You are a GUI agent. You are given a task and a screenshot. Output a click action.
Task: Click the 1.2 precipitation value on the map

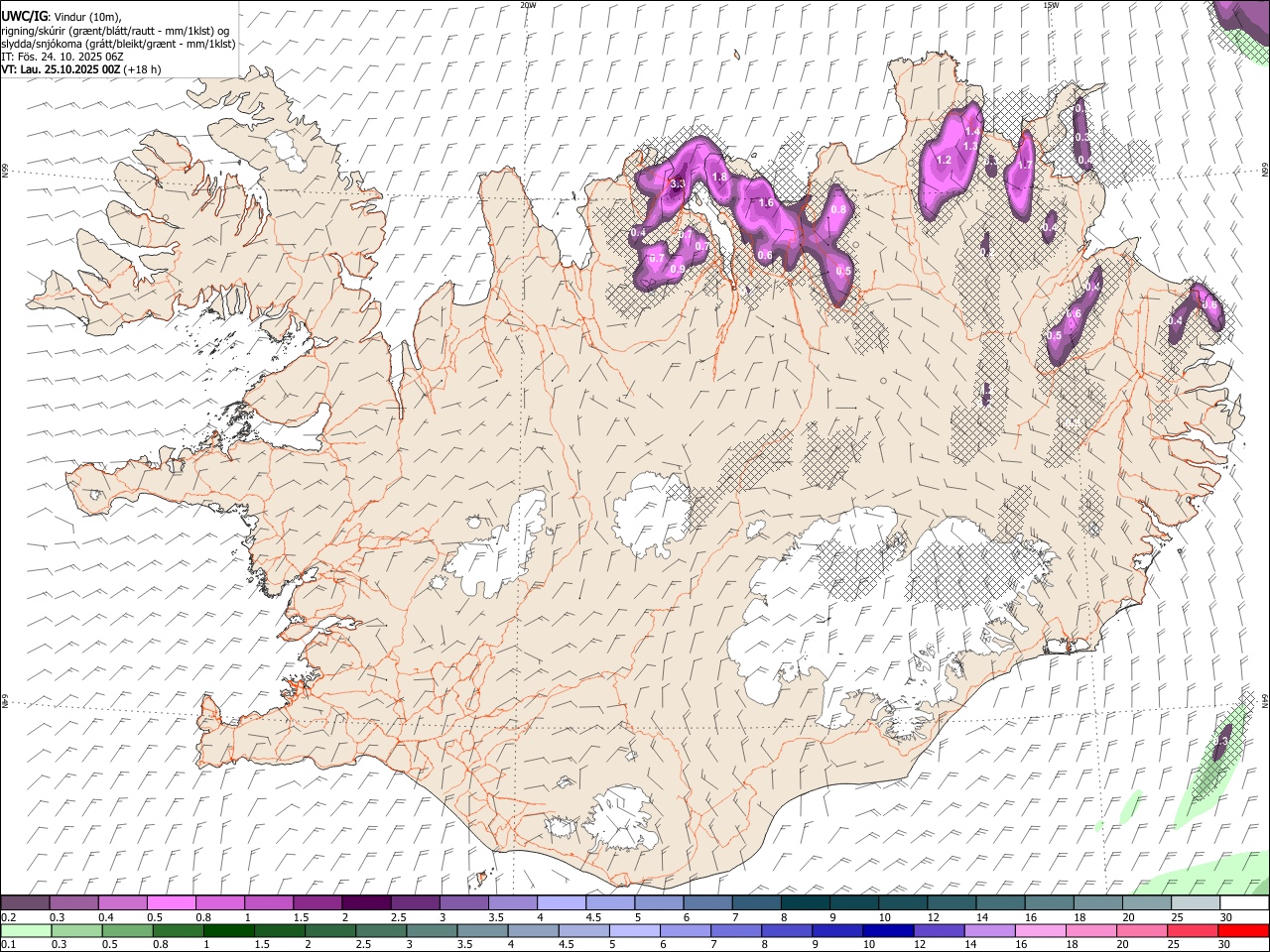pos(944,160)
